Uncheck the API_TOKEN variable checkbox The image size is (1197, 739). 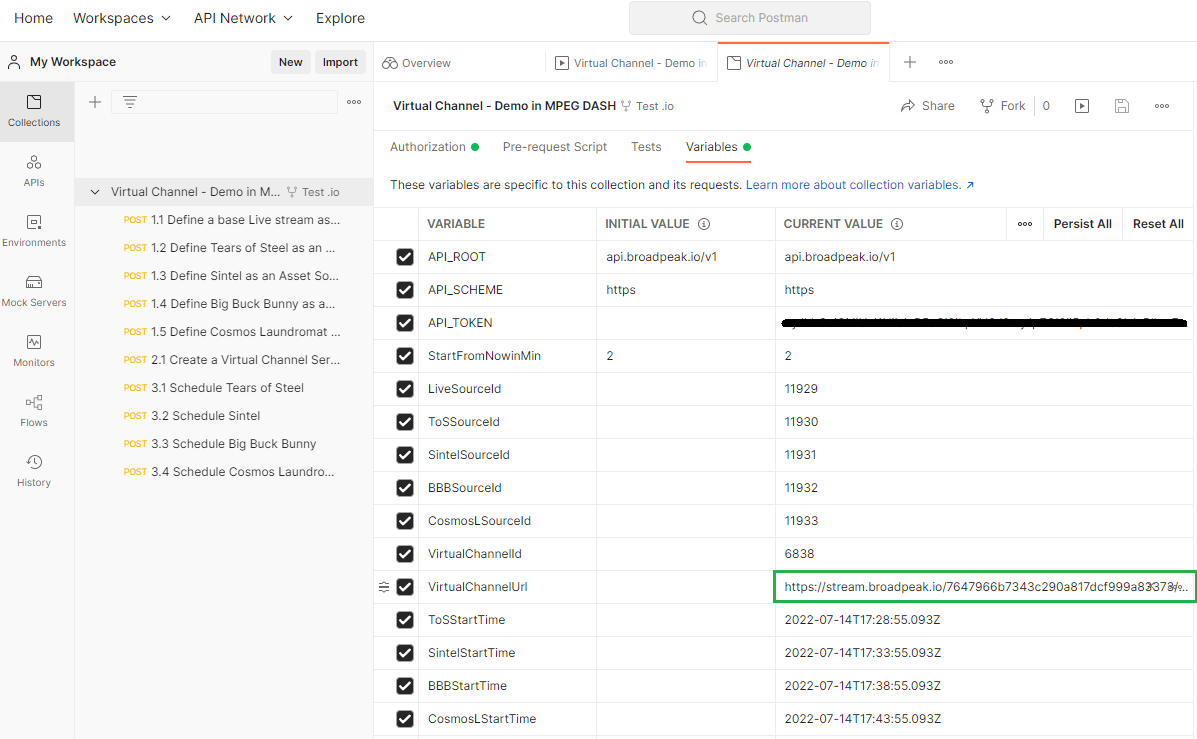tap(405, 323)
